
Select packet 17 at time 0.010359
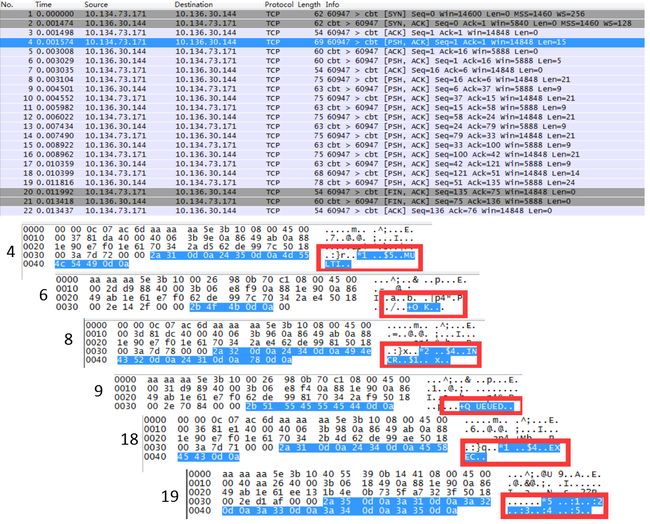322,164
